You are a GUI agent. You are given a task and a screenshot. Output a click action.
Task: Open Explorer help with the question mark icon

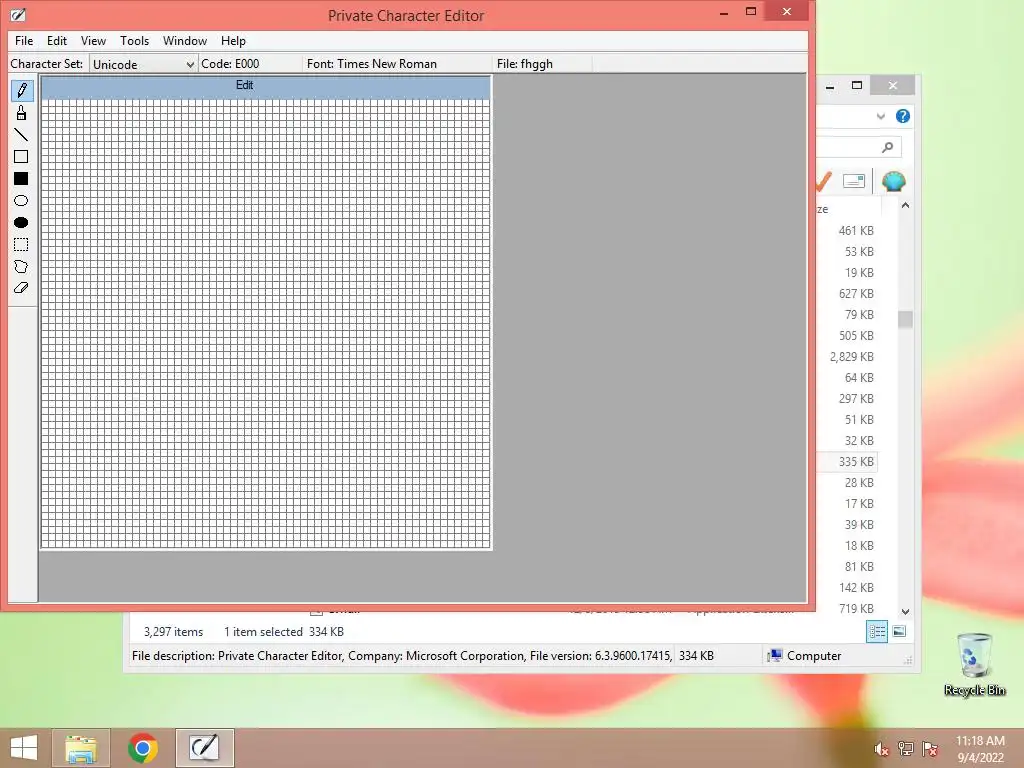(903, 116)
